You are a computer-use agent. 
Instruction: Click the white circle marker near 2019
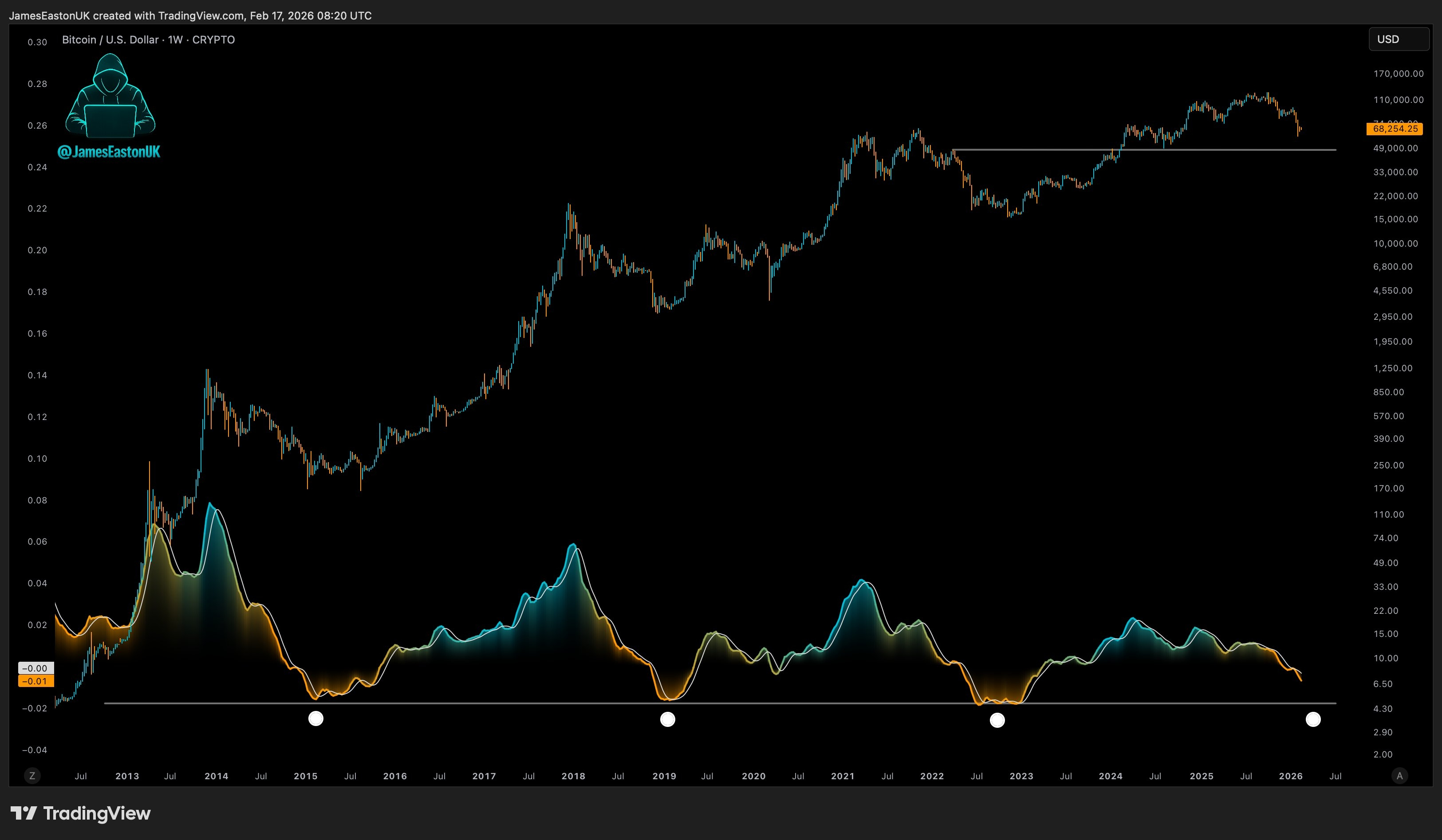pos(667,719)
